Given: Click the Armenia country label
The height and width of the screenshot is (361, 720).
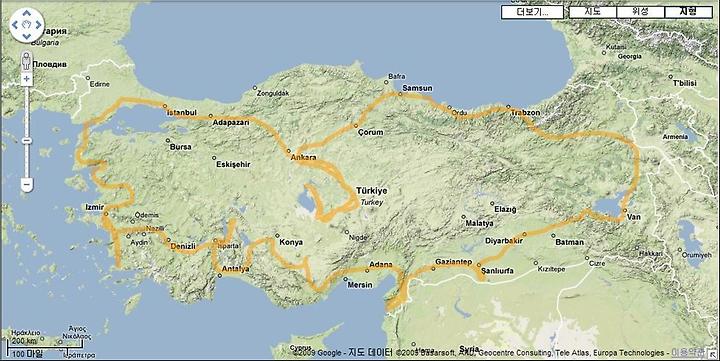Looking at the screenshot, I should [x=675, y=137].
